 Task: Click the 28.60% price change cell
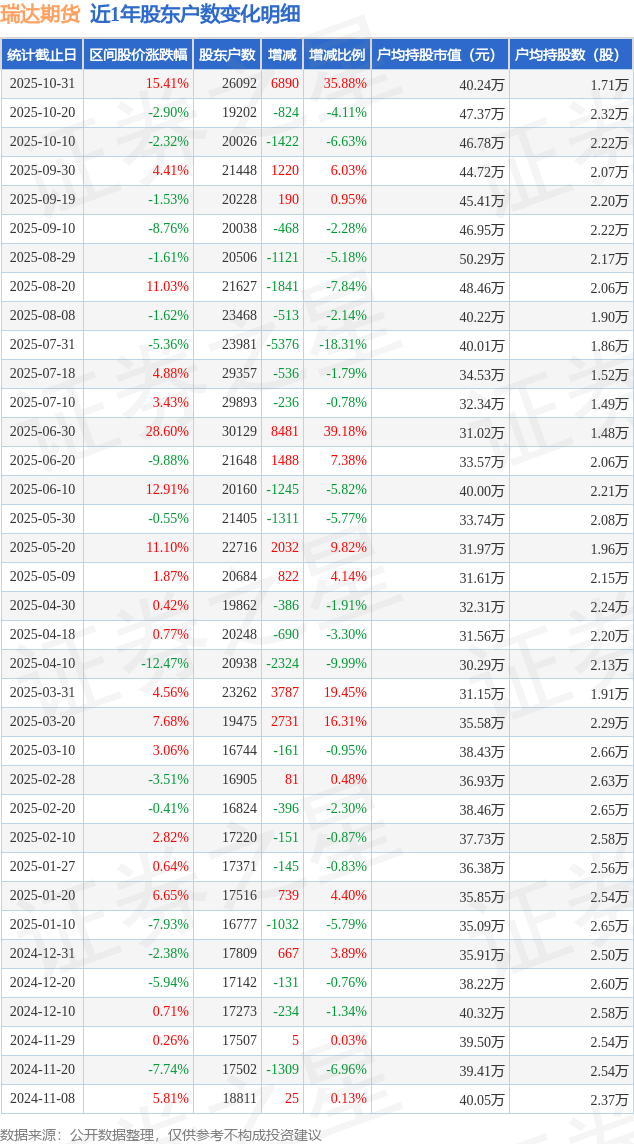point(167,432)
